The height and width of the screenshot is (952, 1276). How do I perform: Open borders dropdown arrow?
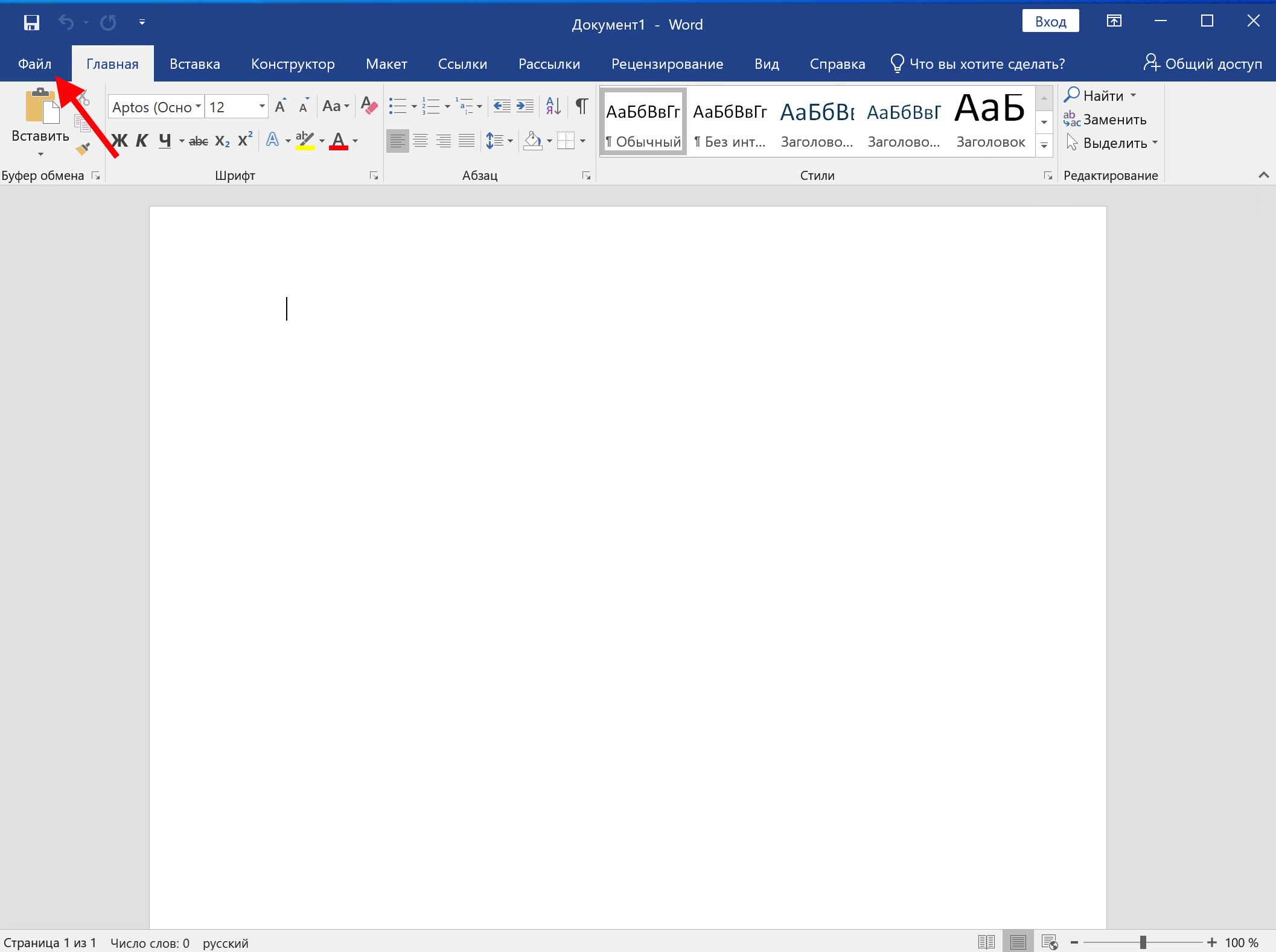(583, 141)
